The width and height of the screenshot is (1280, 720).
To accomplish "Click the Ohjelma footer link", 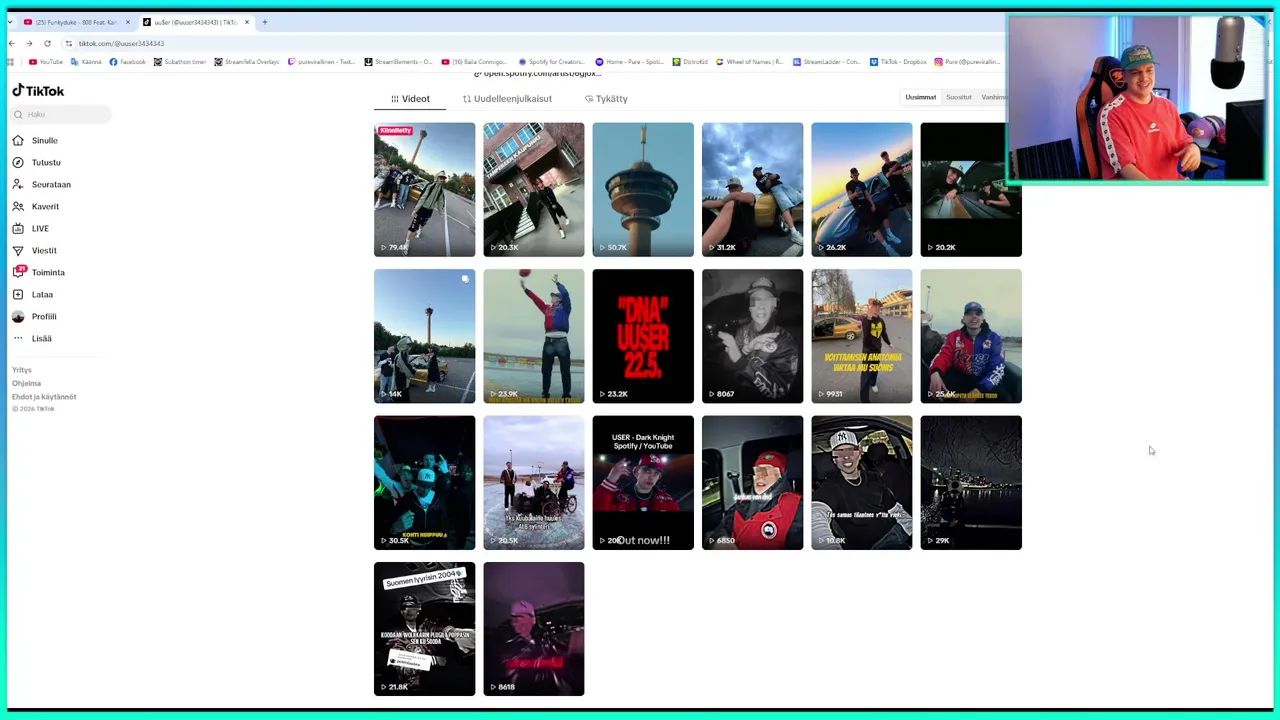I will coord(26,383).
